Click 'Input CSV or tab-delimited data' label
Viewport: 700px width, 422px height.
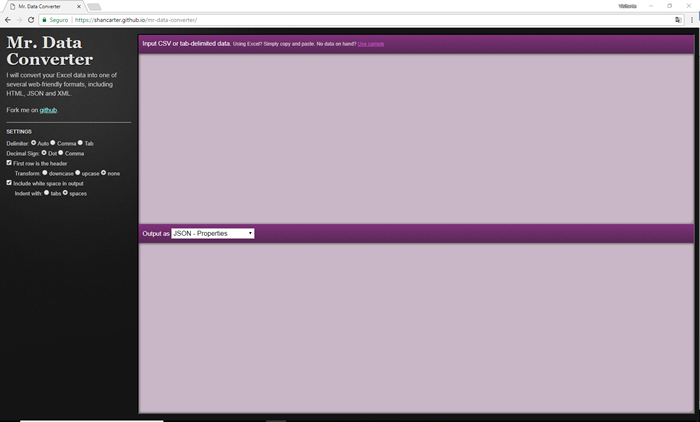click(186, 44)
